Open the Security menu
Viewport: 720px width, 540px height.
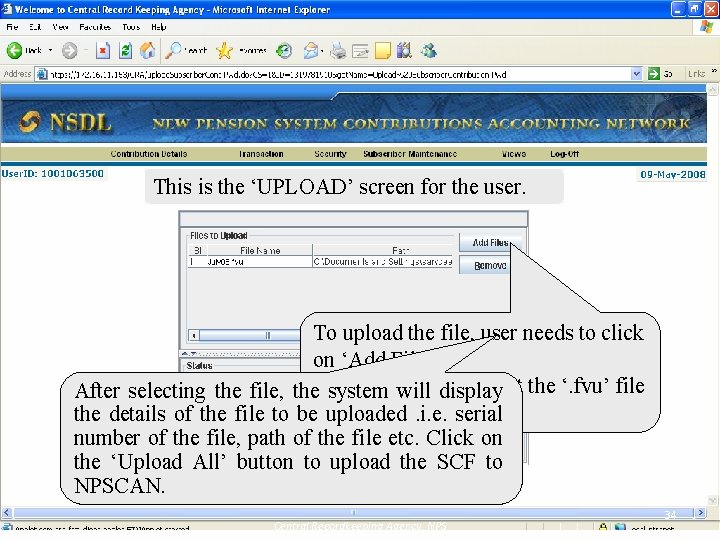click(x=330, y=154)
